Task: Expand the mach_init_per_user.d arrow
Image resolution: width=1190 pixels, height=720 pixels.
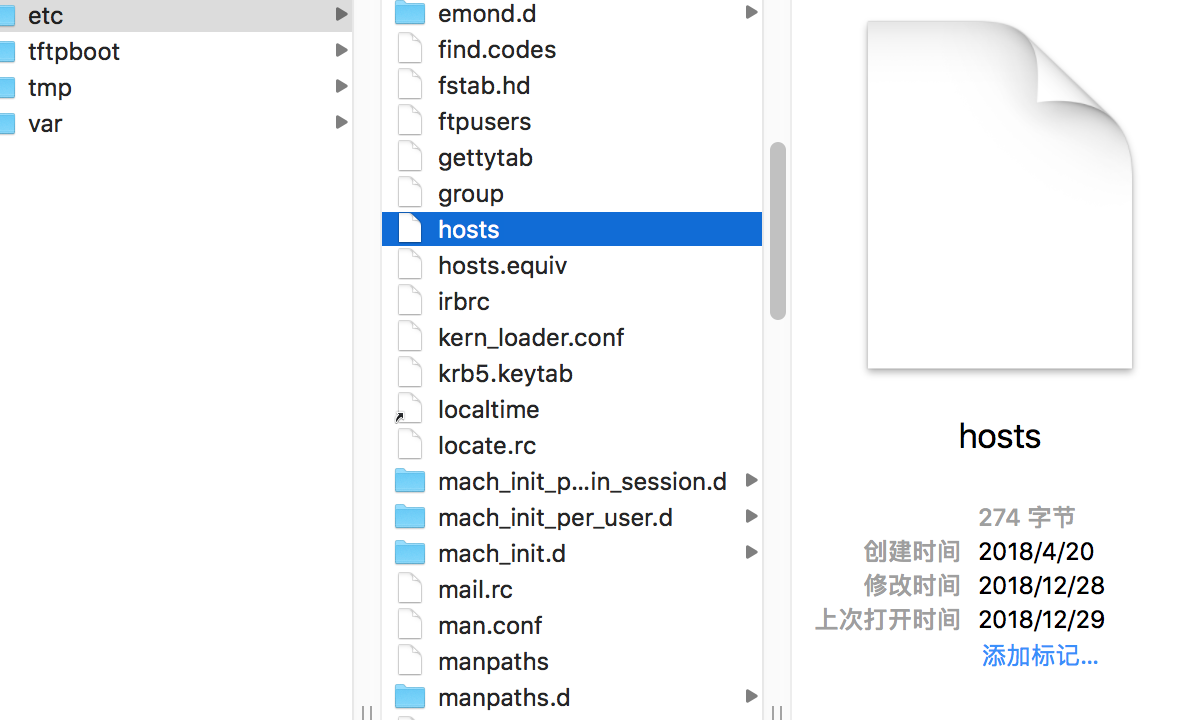Action: (751, 516)
